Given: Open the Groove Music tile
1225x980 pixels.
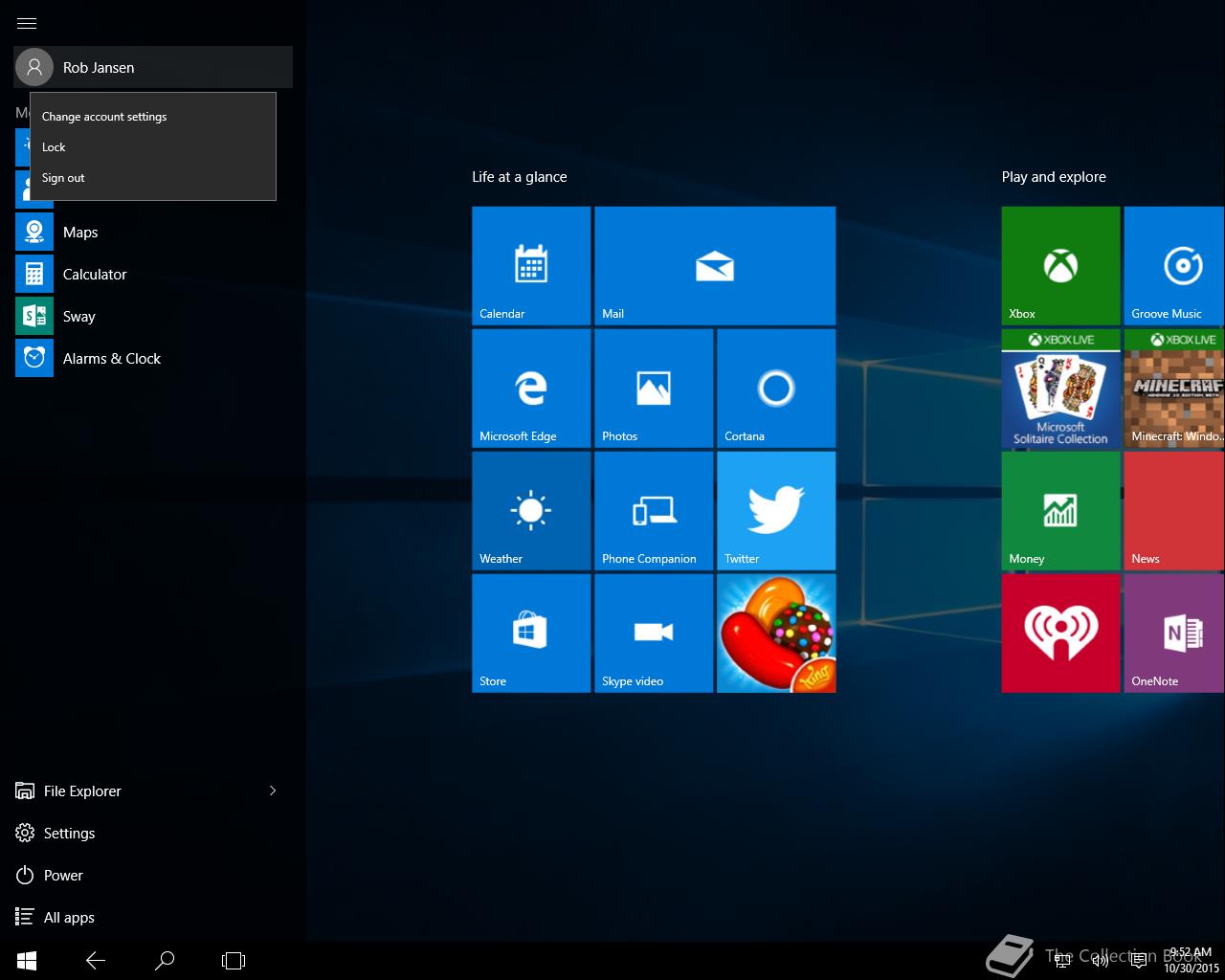Looking at the screenshot, I should pyautogui.click(x=1174, y=266).
